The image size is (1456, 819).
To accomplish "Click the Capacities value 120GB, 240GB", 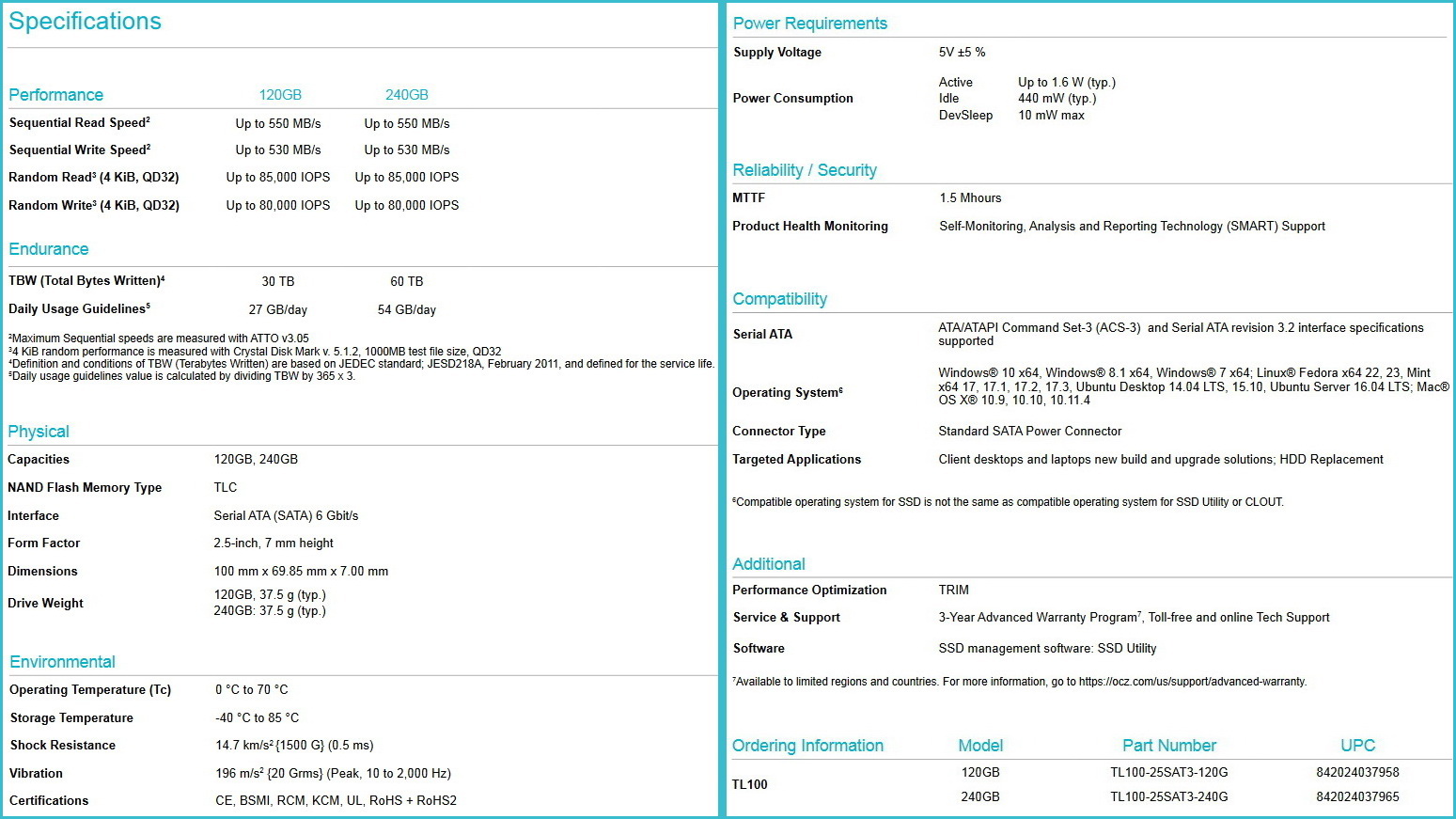I will 256,459.
